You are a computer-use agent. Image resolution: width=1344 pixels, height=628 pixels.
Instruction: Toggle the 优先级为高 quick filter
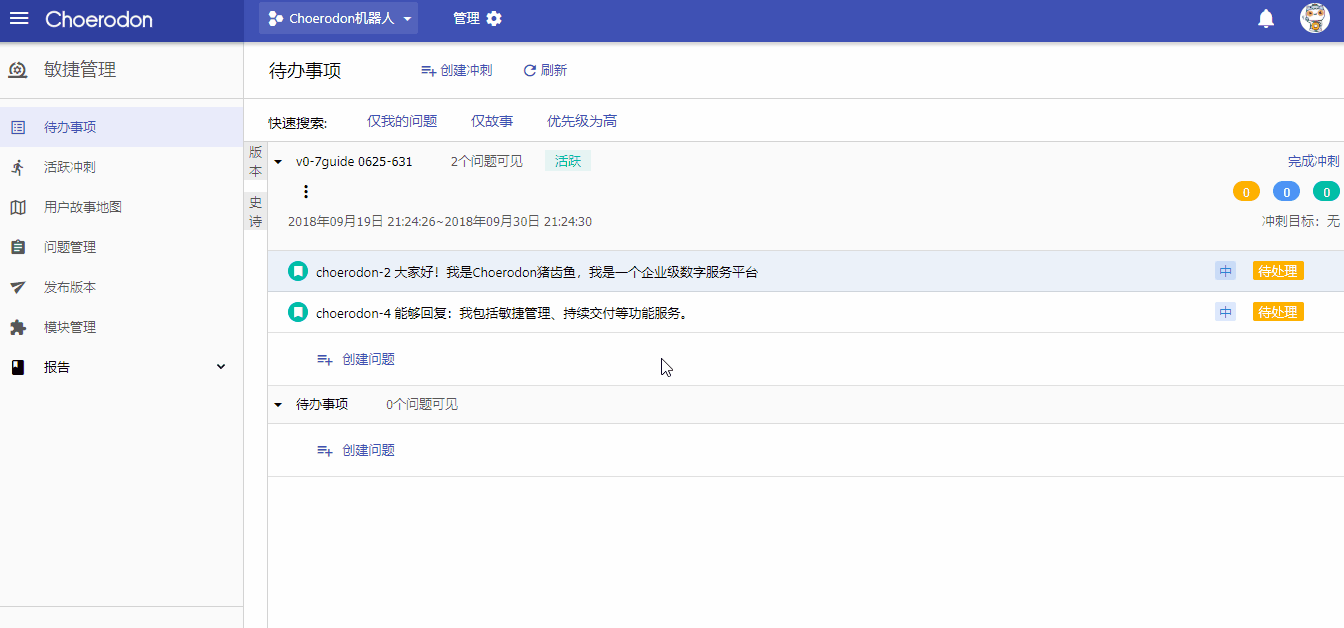tap(582, 121)
